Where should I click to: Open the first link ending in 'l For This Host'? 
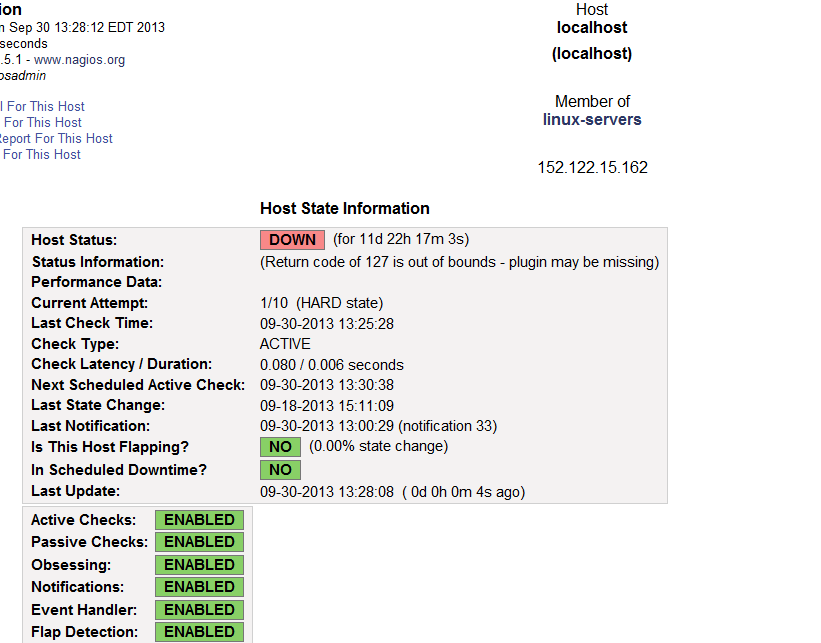click(x=42, y=107)
